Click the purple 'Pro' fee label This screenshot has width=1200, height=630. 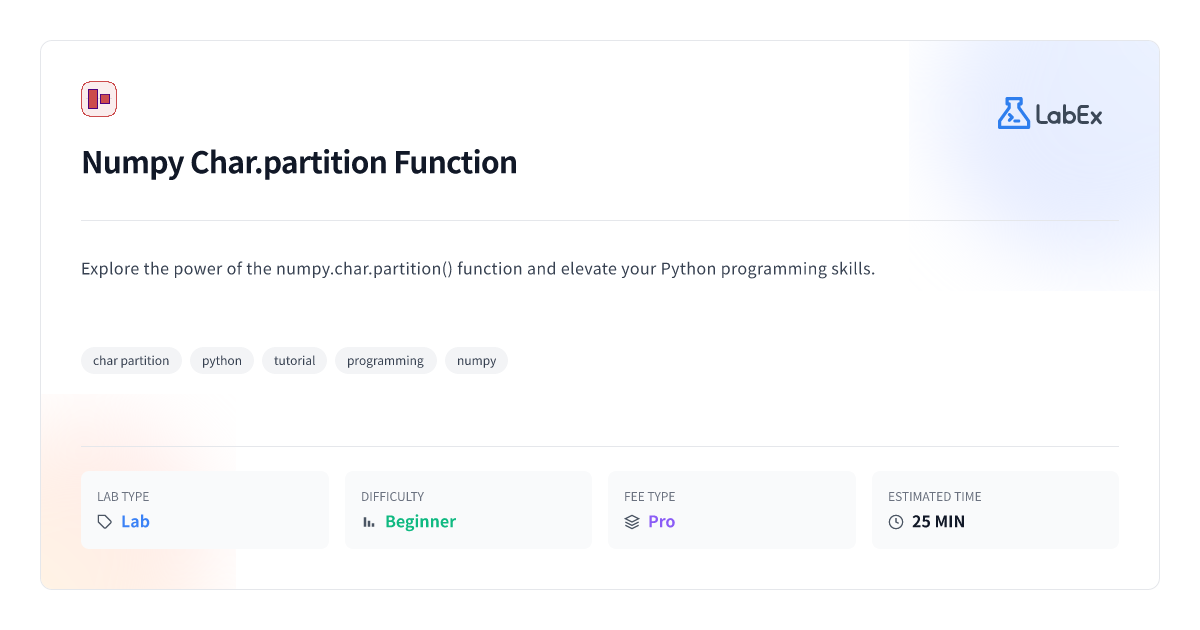pyautogui.click(x=661, y=522)
